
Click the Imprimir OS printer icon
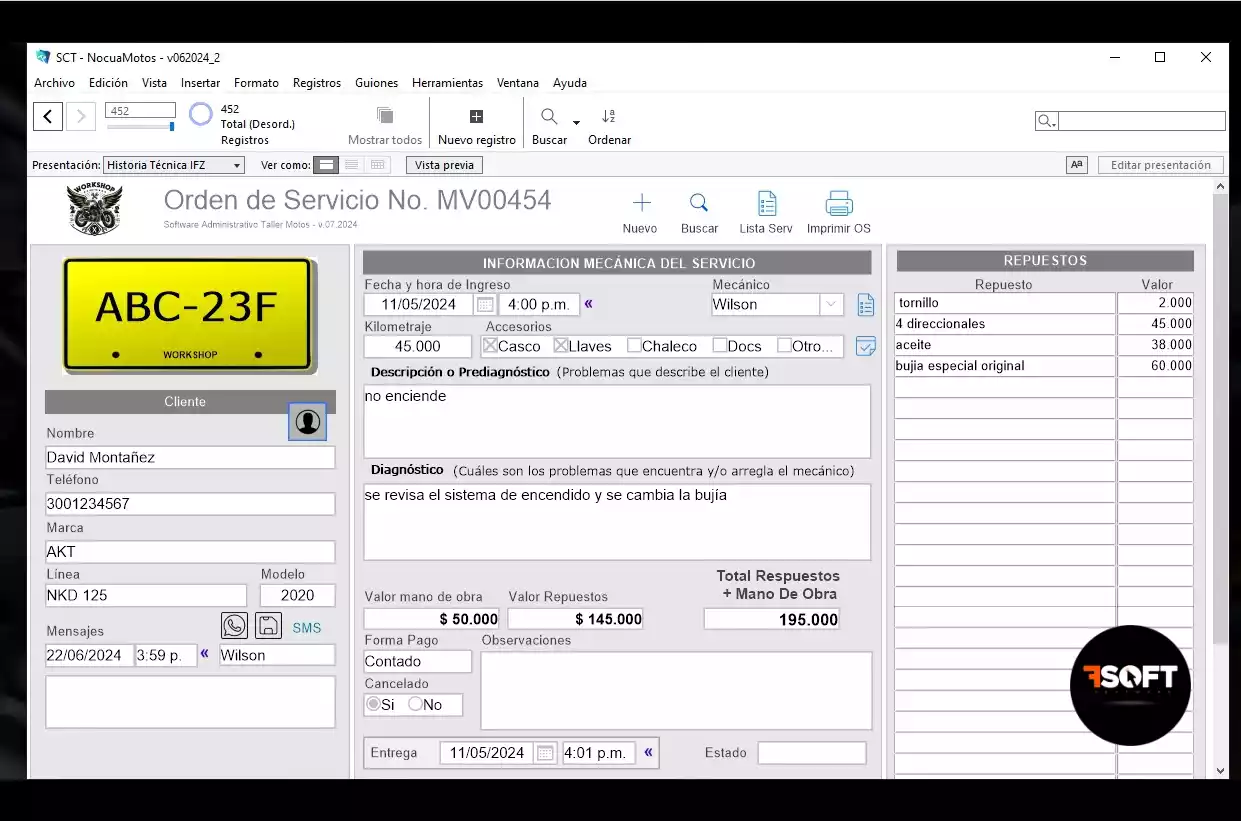pos(838,204)
